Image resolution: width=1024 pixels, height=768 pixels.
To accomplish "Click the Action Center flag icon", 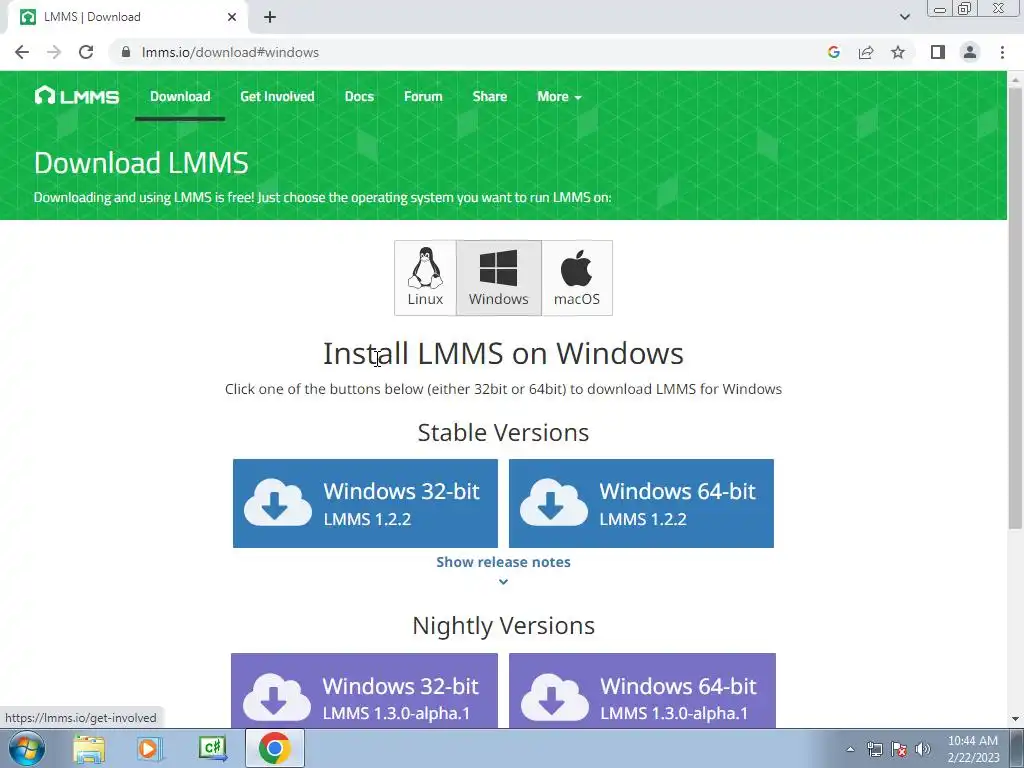I will (x=899, y=749).
